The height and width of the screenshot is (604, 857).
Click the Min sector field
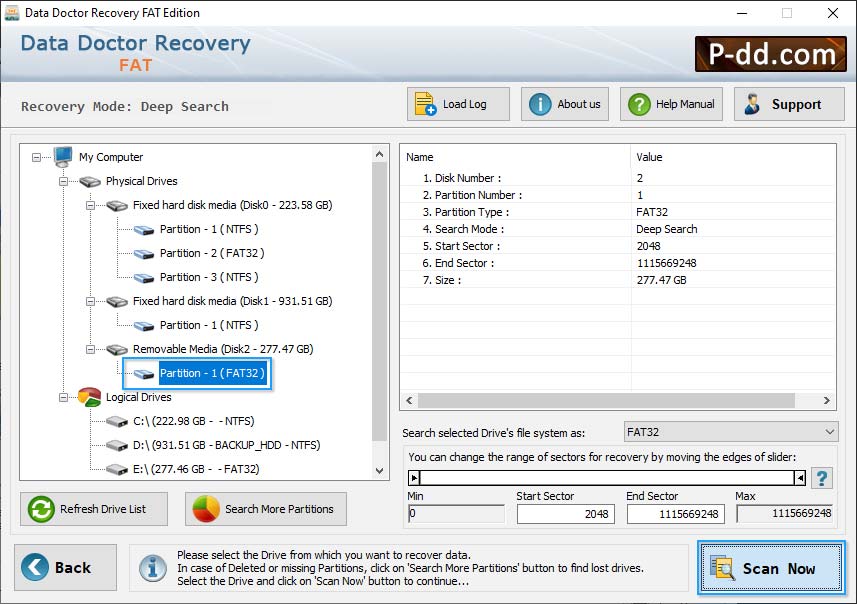click(x=456, y=514)
